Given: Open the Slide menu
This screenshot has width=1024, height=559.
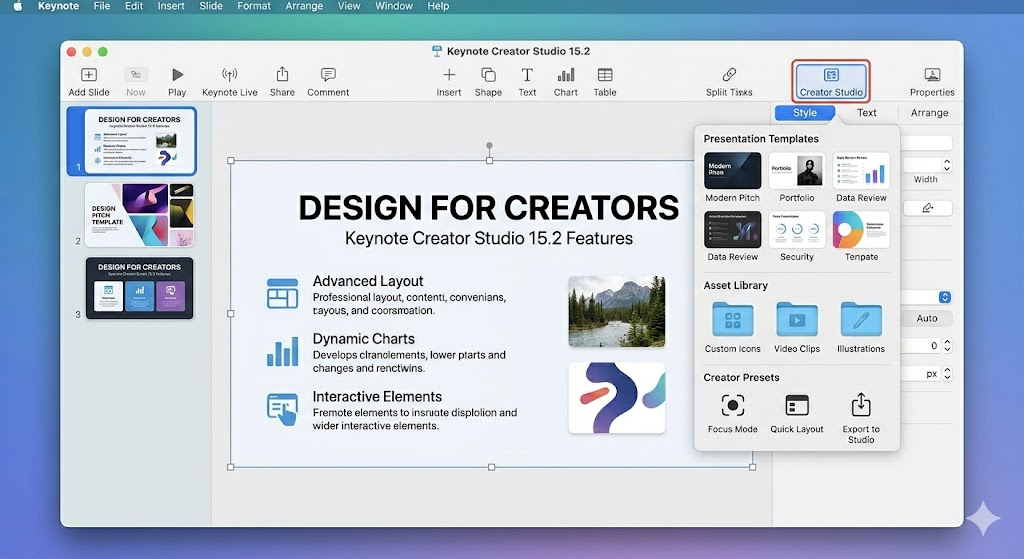Looking at the screenshot, I should [x=211, y=6].
